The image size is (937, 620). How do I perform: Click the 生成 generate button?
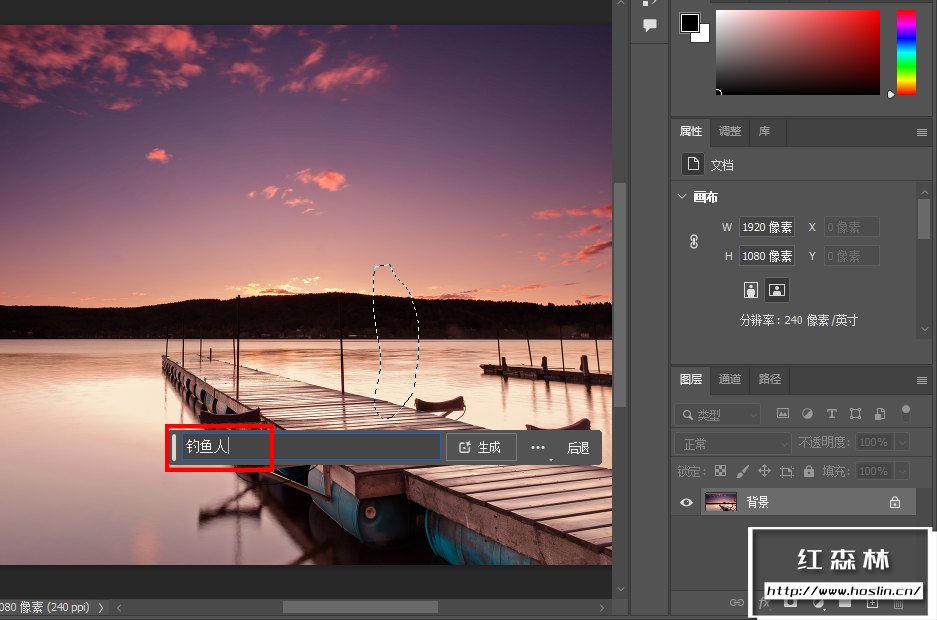[480, 447]
